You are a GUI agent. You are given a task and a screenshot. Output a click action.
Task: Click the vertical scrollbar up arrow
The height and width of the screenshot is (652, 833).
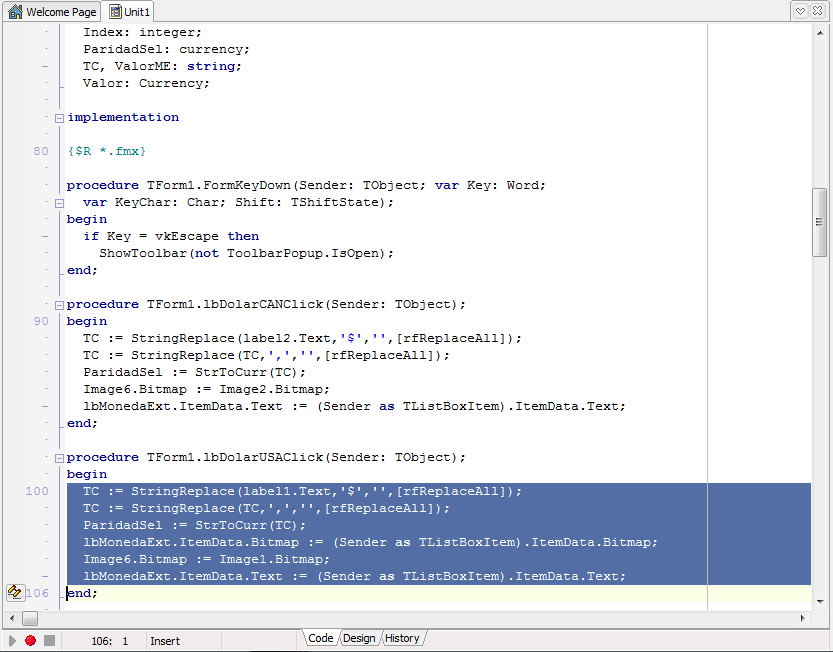[x=820, y=31]
